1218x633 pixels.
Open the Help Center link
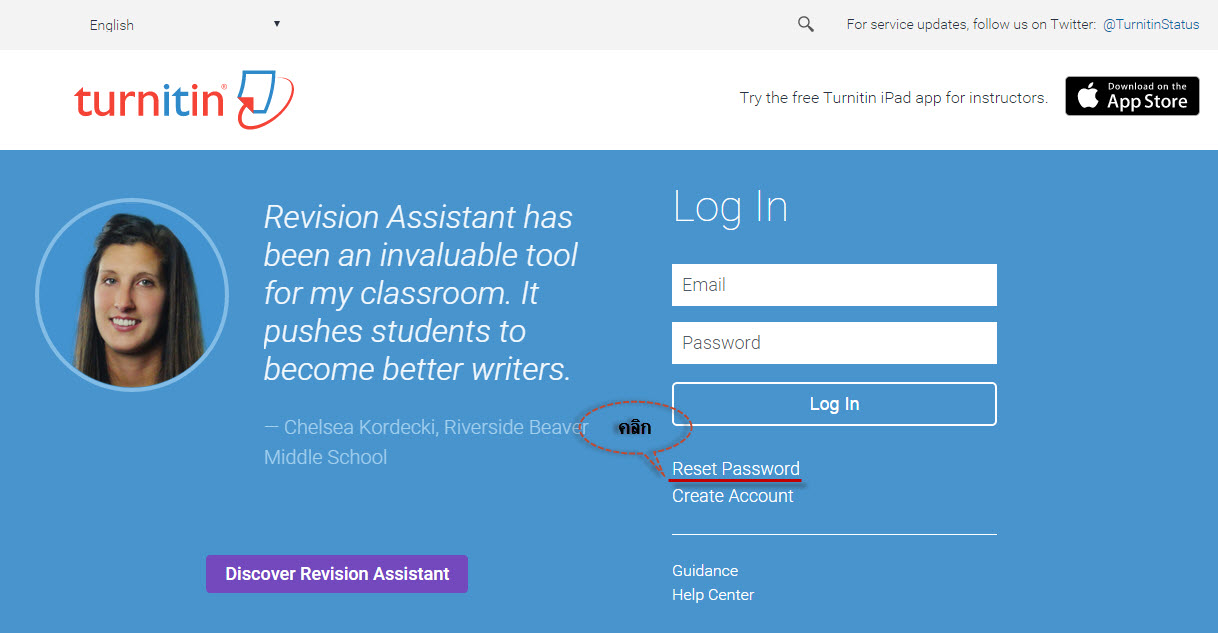713,595
